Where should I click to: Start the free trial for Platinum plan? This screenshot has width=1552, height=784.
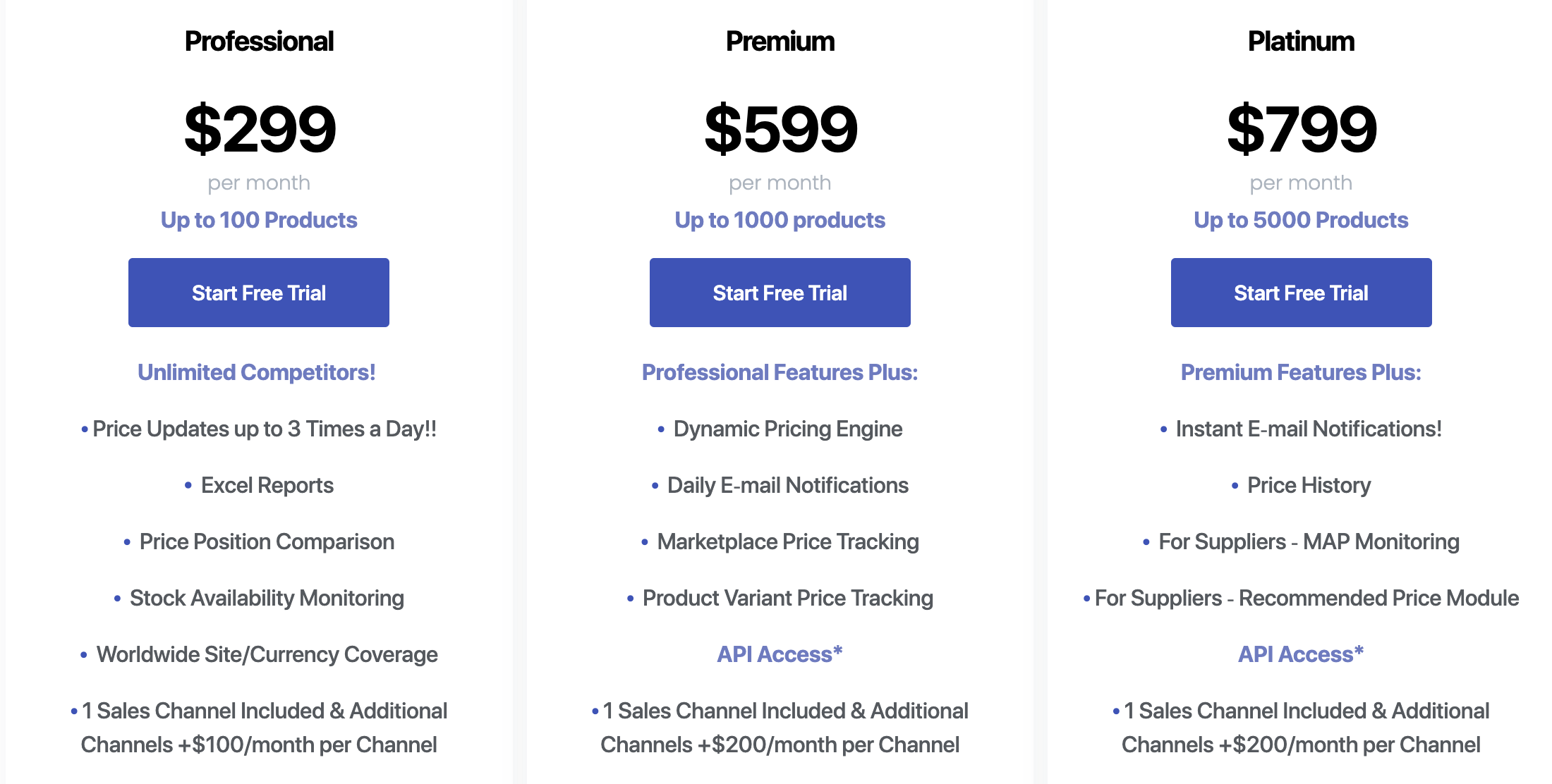coord(1302,293)
